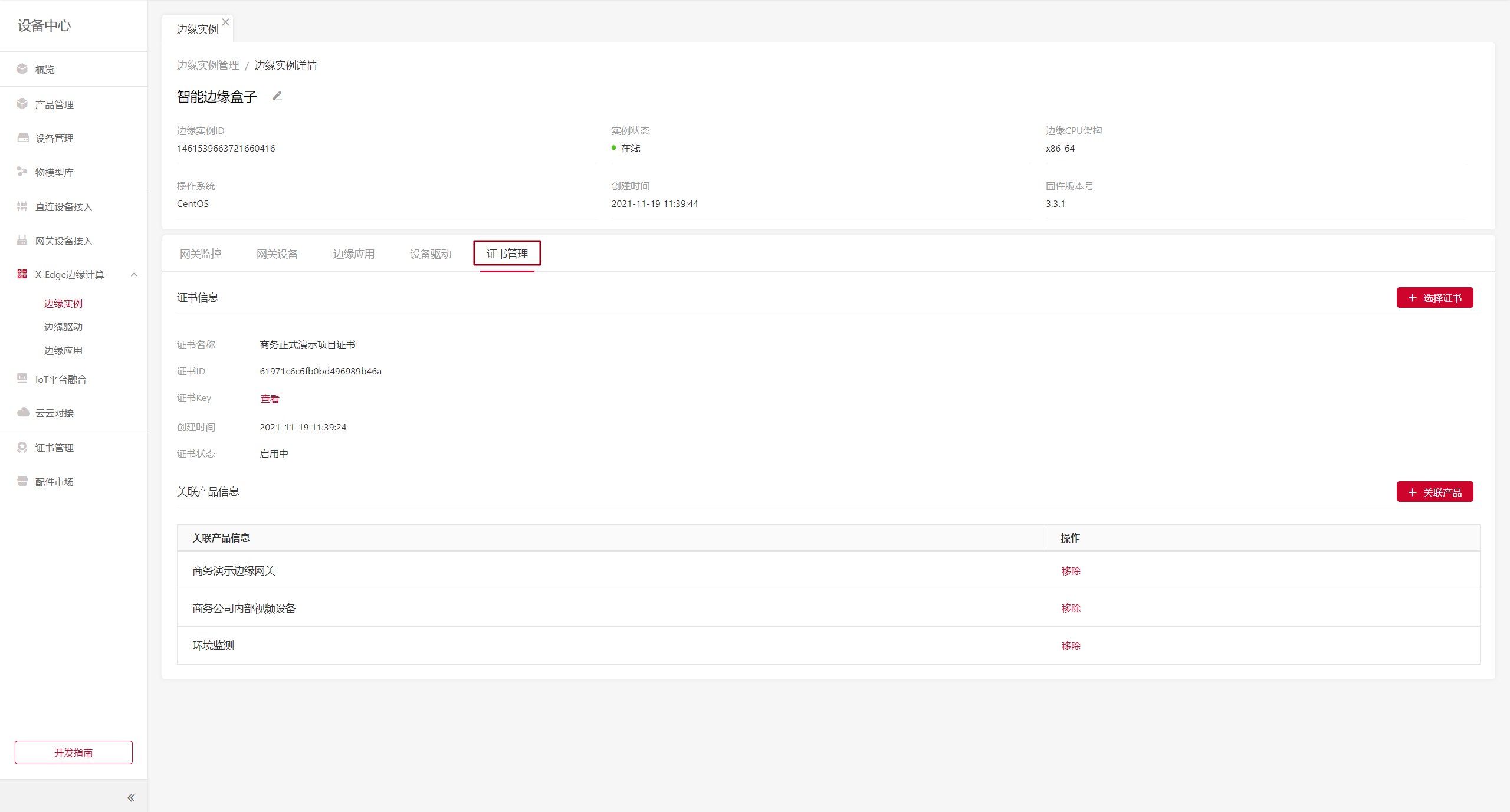Click the 关联产品 button
The height and width of the screenshot is (812, 1510).
click(x=1434, y=492)
